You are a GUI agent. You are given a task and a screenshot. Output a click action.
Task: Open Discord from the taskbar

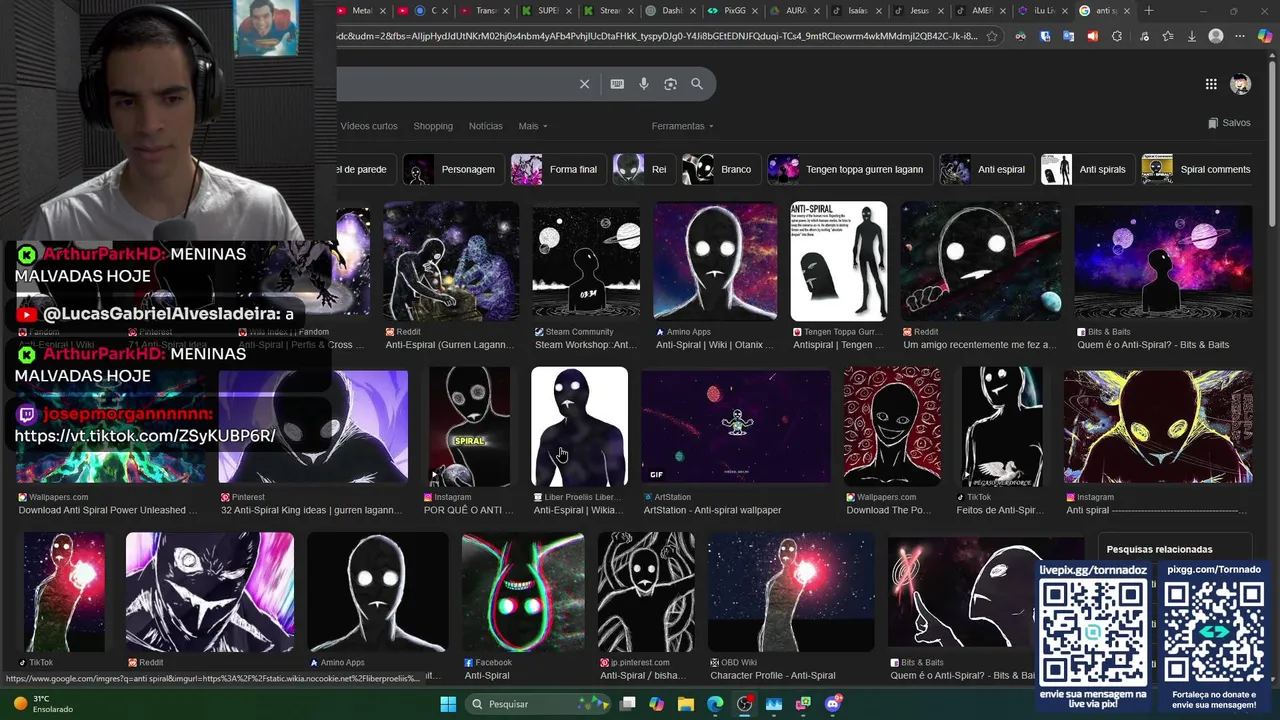833,704
